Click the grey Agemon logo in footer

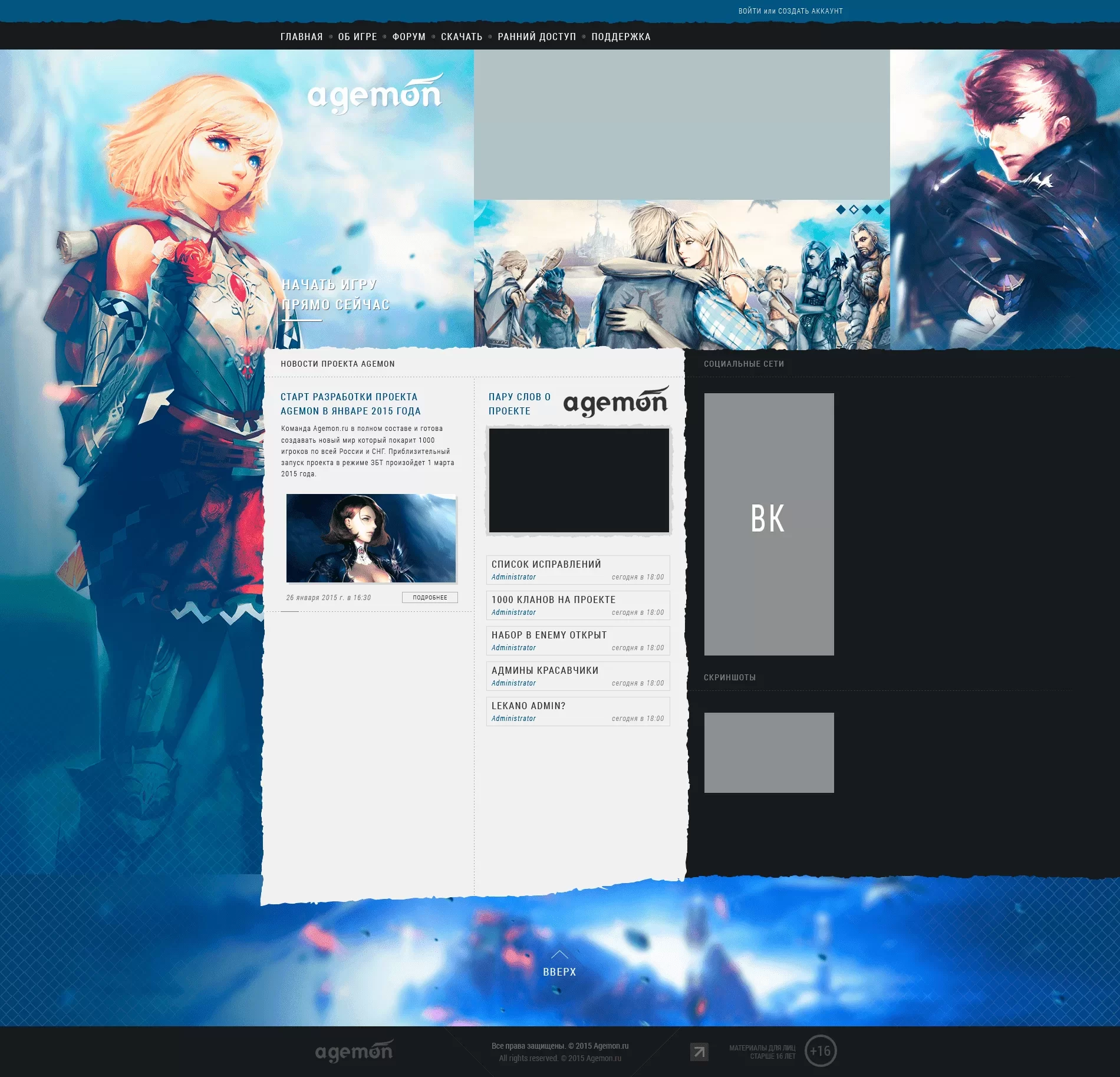pos(354,1050)
